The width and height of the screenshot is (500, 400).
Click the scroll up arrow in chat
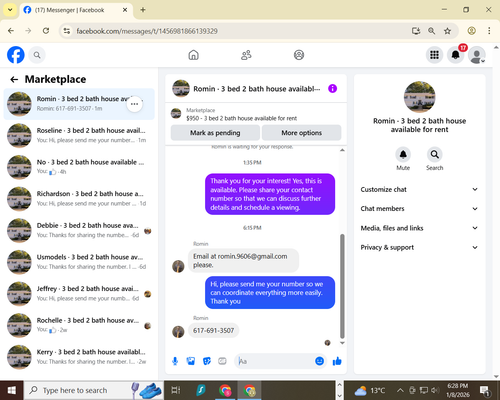342,150
